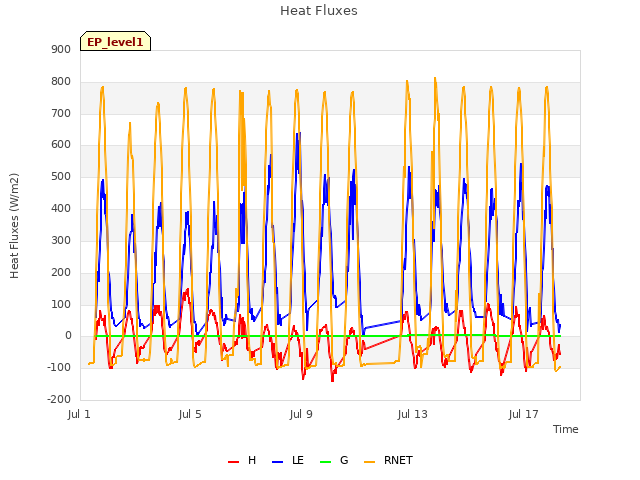This screenshot has width=640, height=480.
Task: Click the Jul 17 x-axis tick label
Action: tap(524, 415)
